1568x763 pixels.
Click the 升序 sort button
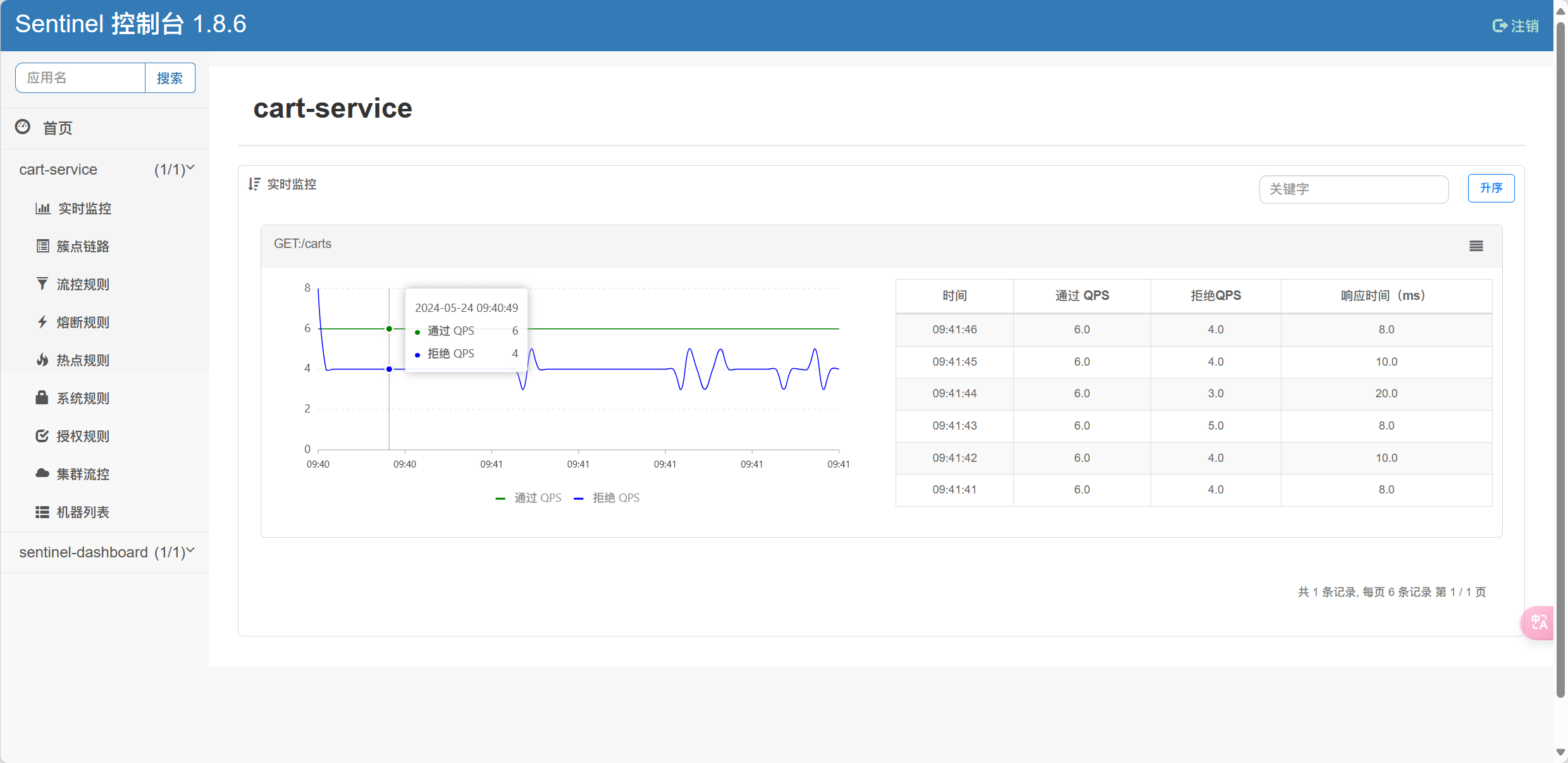[1490, 189]
